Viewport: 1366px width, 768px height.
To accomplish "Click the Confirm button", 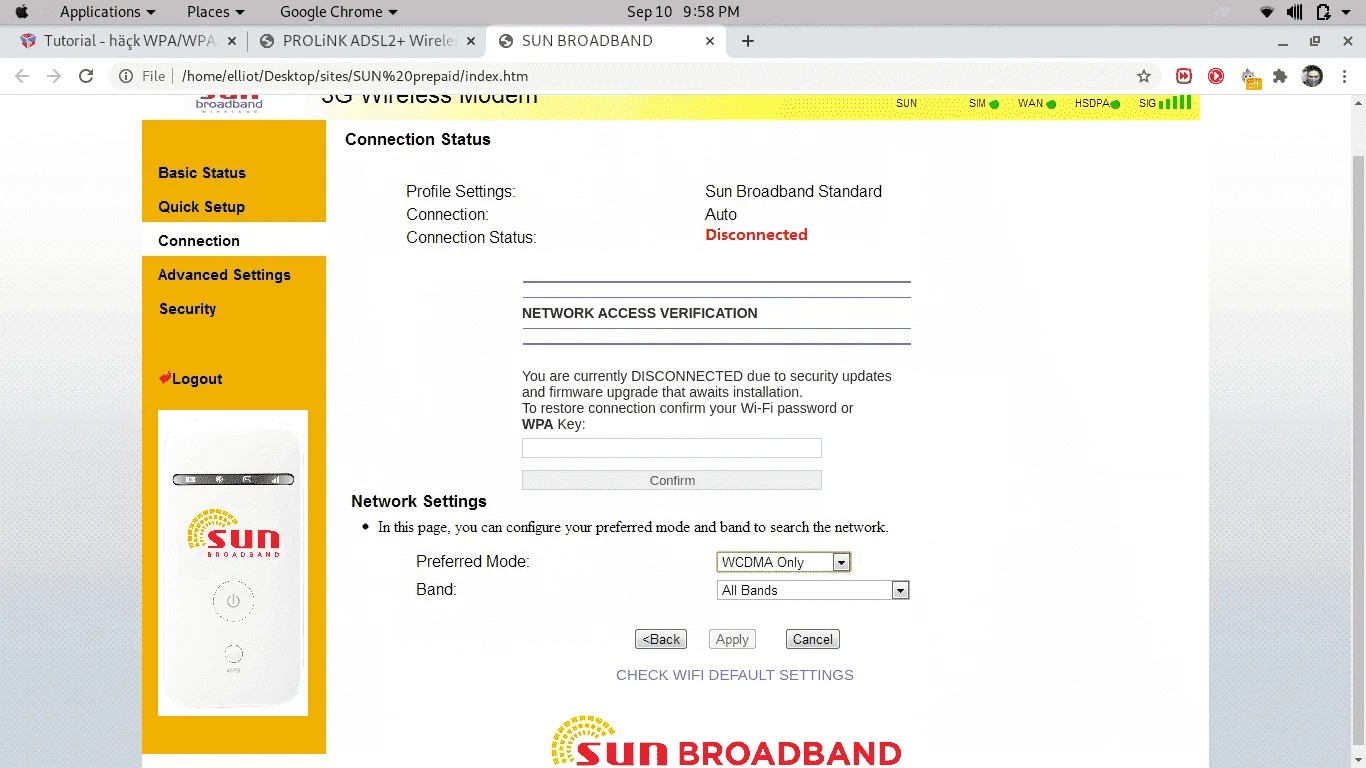I will click(672, 480).
